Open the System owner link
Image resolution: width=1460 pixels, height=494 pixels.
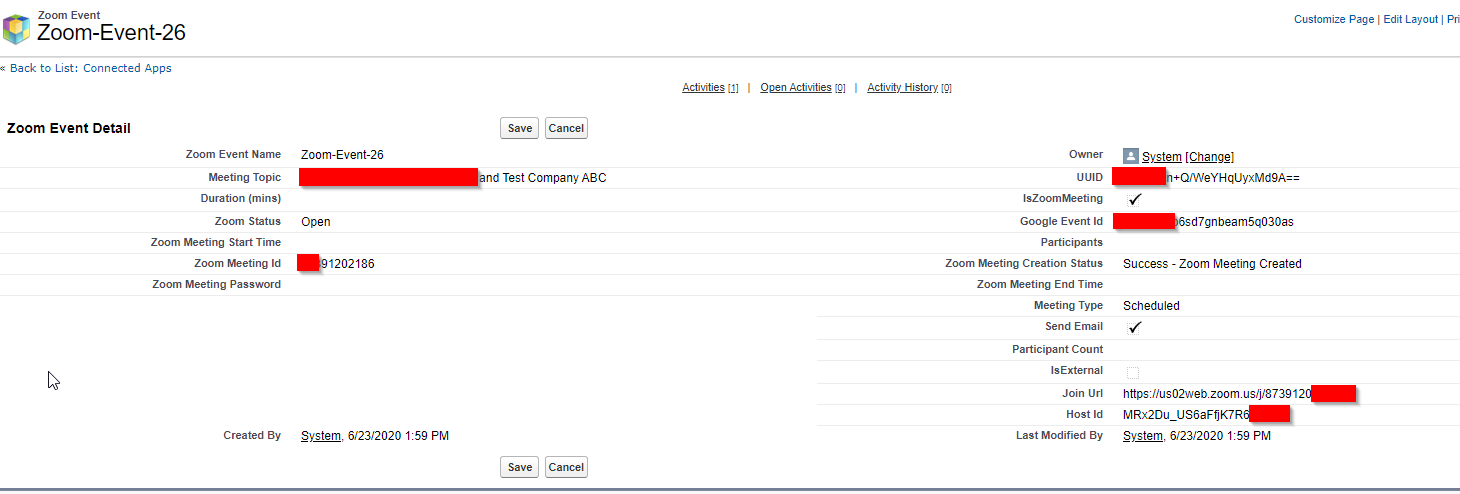pos(1162,157)
